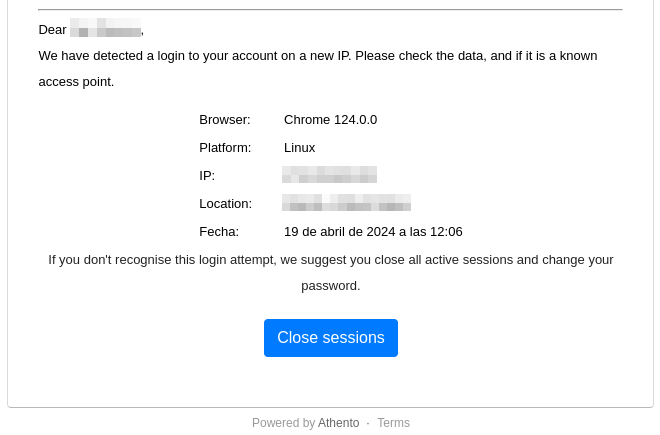The image size is (660, 435).
Task: Click the Fecha: label
Action: (219, 232)
